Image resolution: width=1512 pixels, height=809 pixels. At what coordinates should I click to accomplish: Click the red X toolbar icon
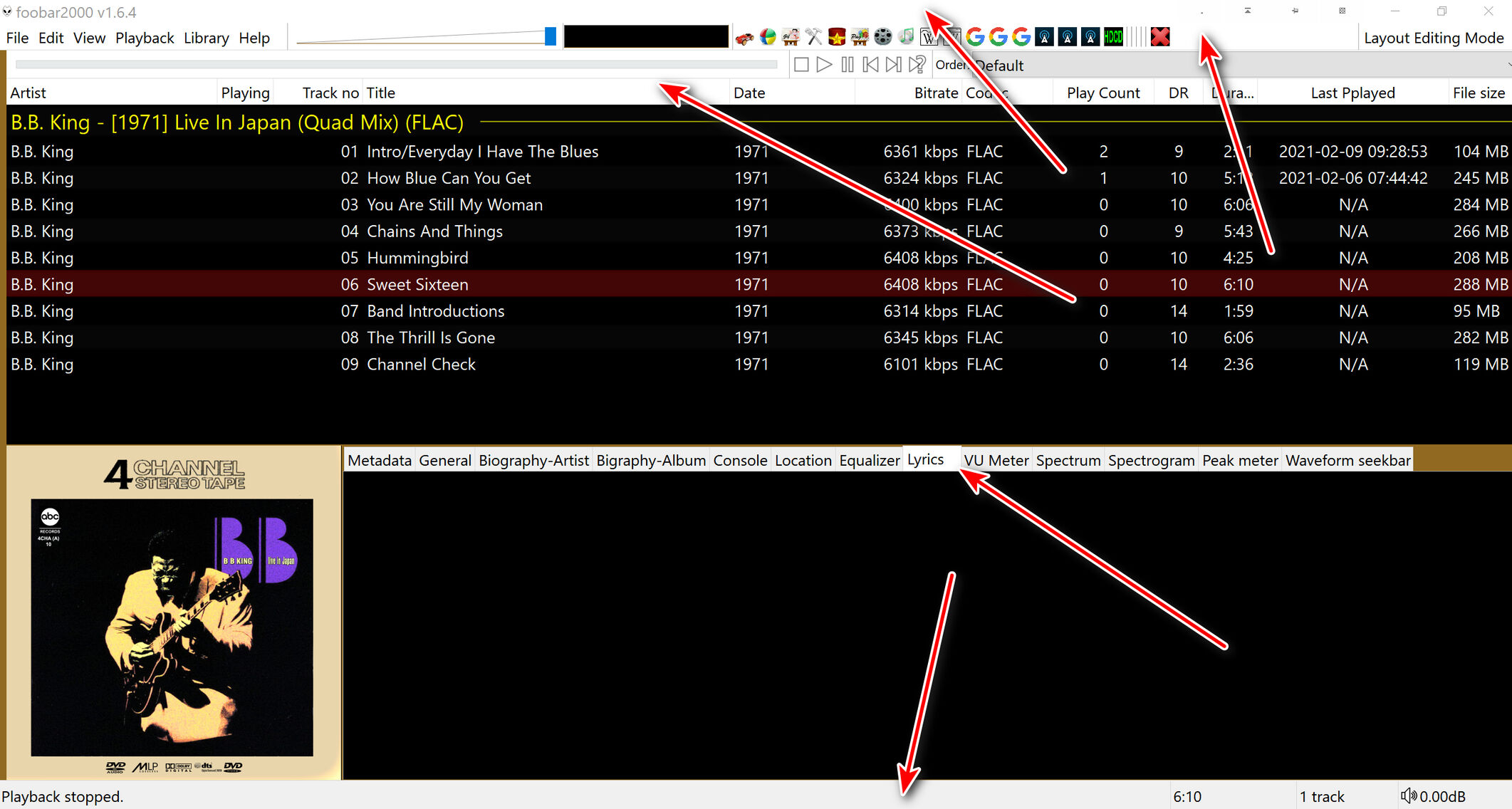(x=1160, y=37)
